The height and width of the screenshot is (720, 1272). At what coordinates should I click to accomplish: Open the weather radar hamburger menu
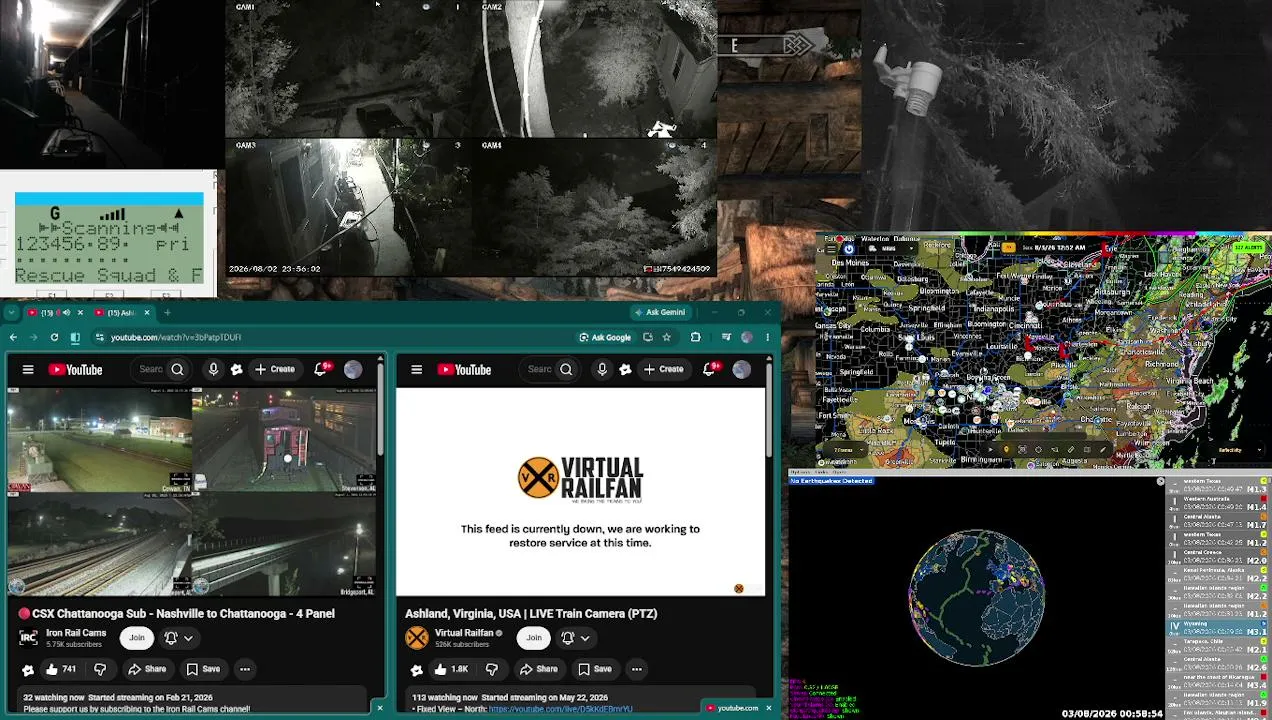click(x=831, y=248)
